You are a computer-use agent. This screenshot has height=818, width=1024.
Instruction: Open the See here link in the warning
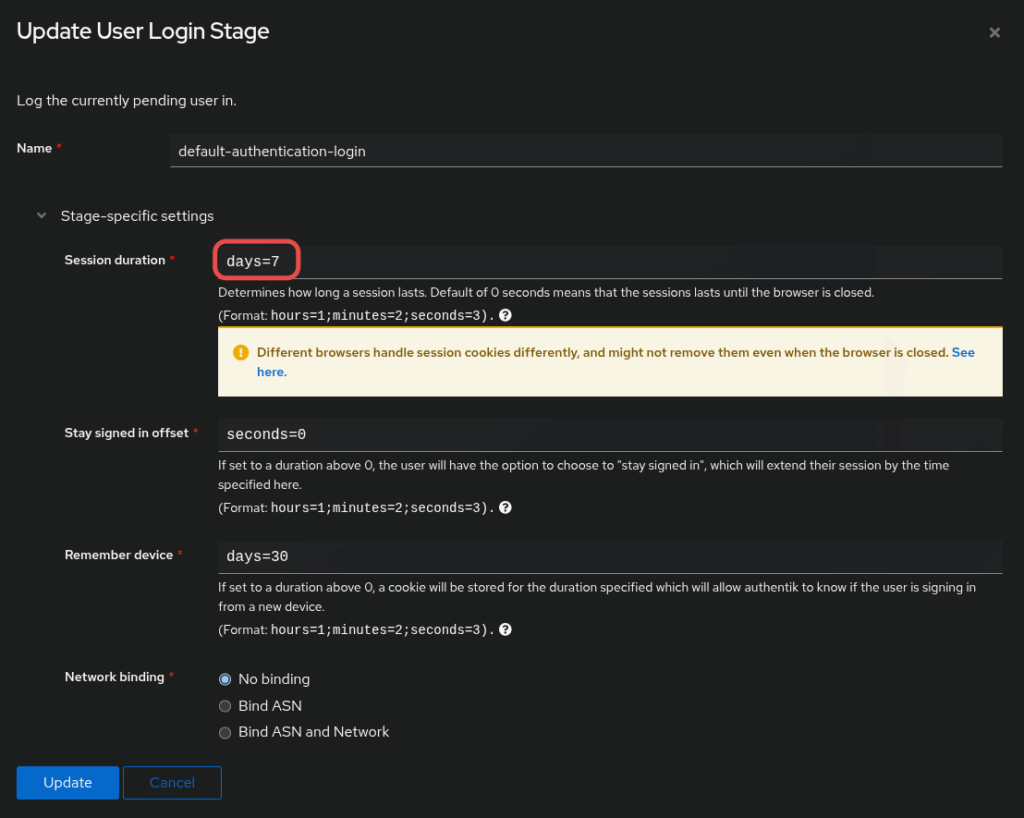(x=963, y=353)
